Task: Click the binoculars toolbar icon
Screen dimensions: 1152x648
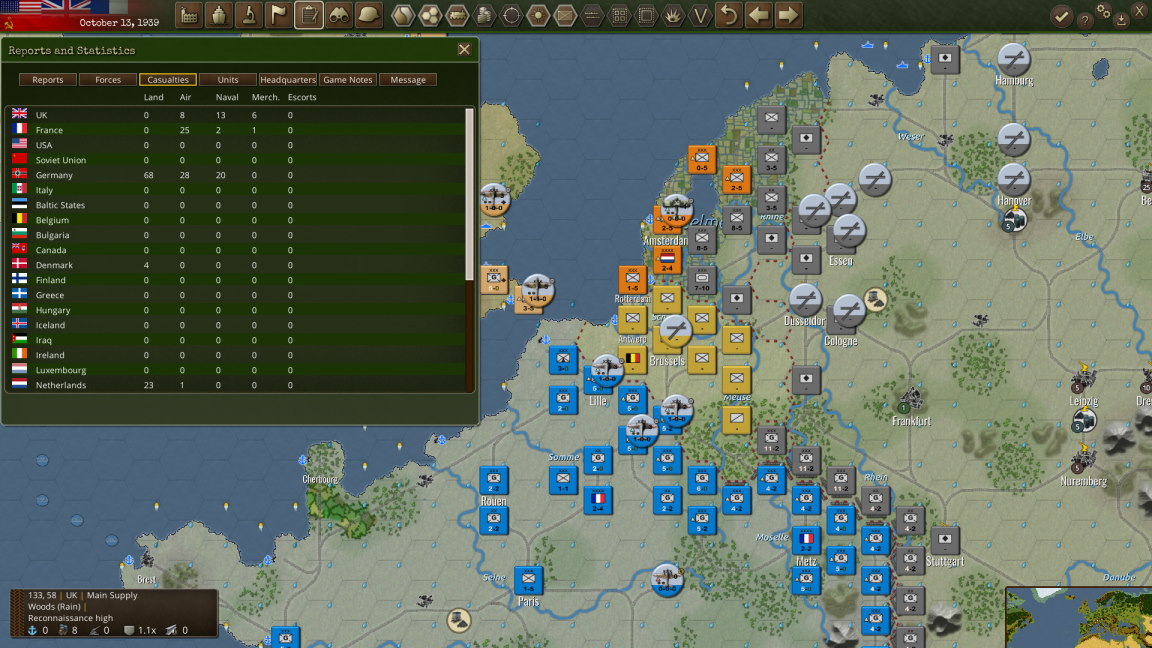Action: click(x=339, y=15)
